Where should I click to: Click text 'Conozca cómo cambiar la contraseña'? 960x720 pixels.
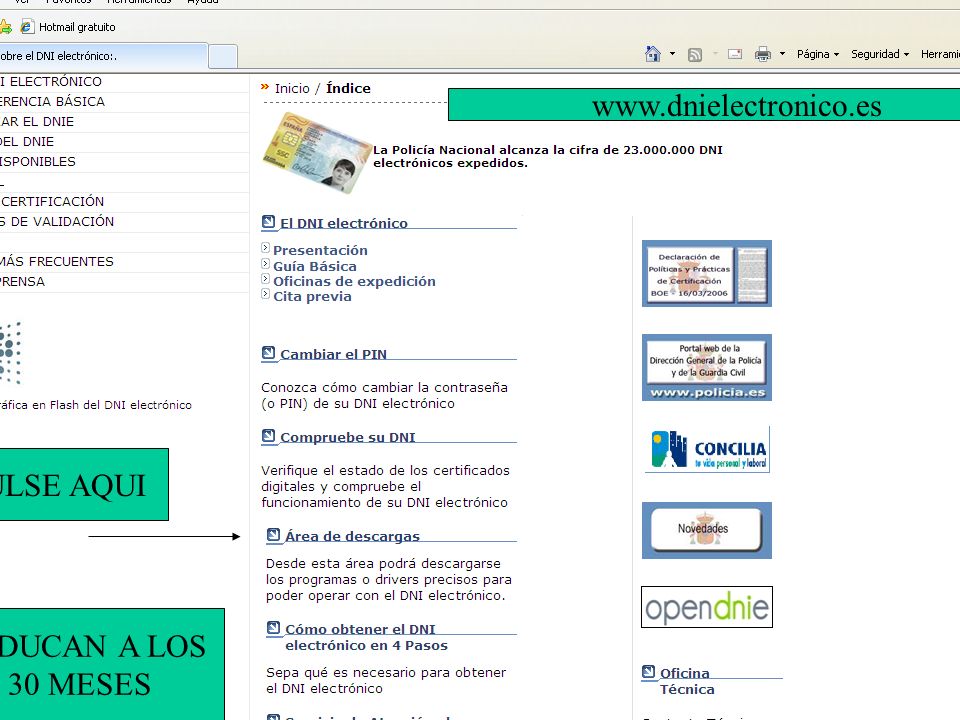click(384, 388)
